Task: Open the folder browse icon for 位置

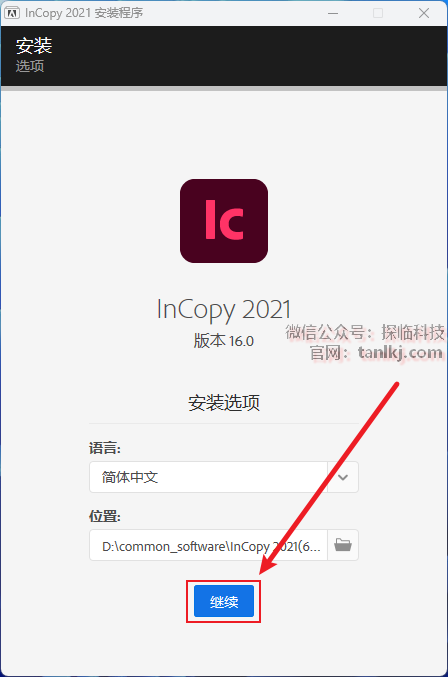Action: pos(343,545)
